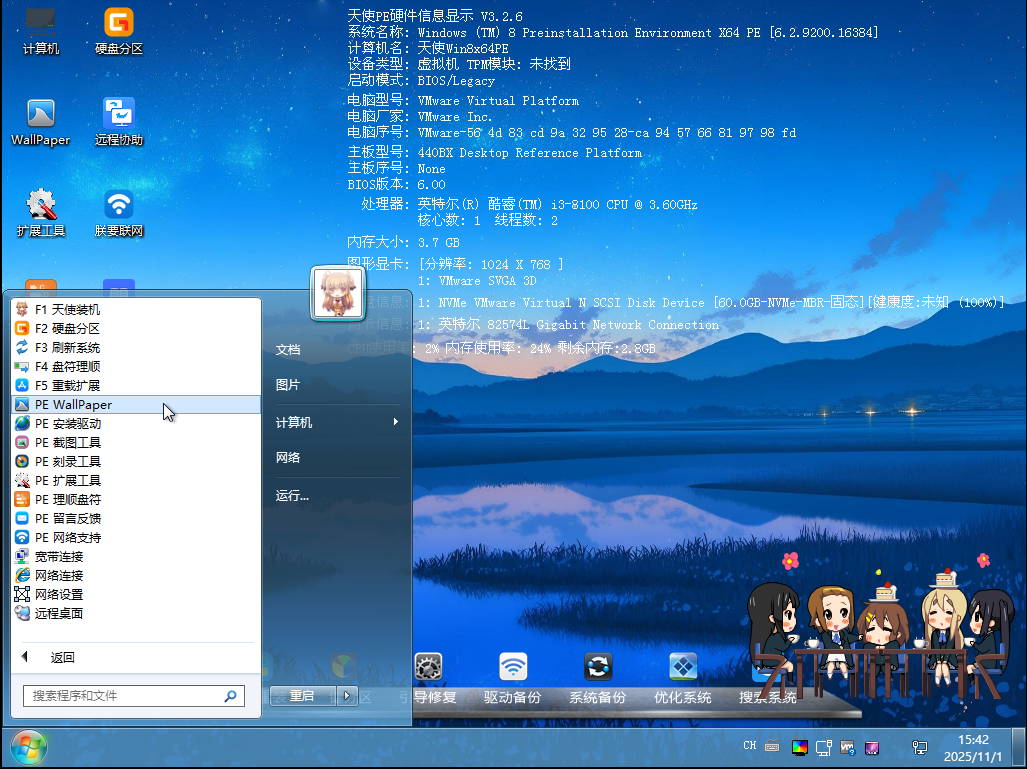The image size is (1027, 769).
Task: Open the 扩展工具 desktop icon
Action: 41,212
